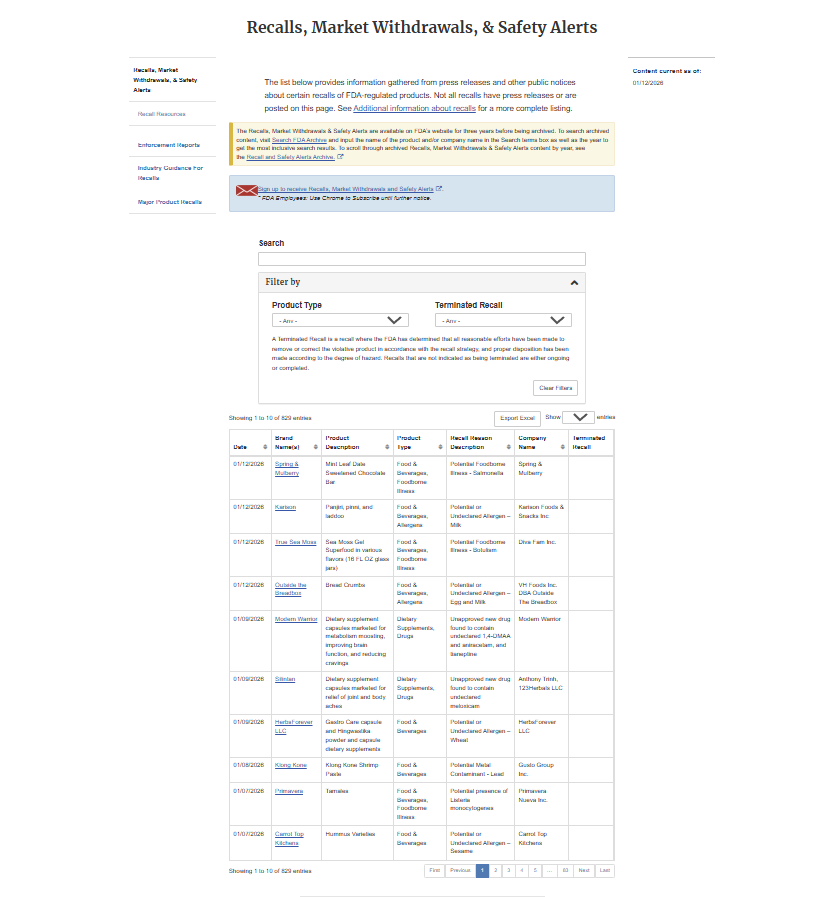Image resolution: width=816 pixels, height=897 pixels.
Task: Open Additional information about recalls link
Action: (414, 108)
